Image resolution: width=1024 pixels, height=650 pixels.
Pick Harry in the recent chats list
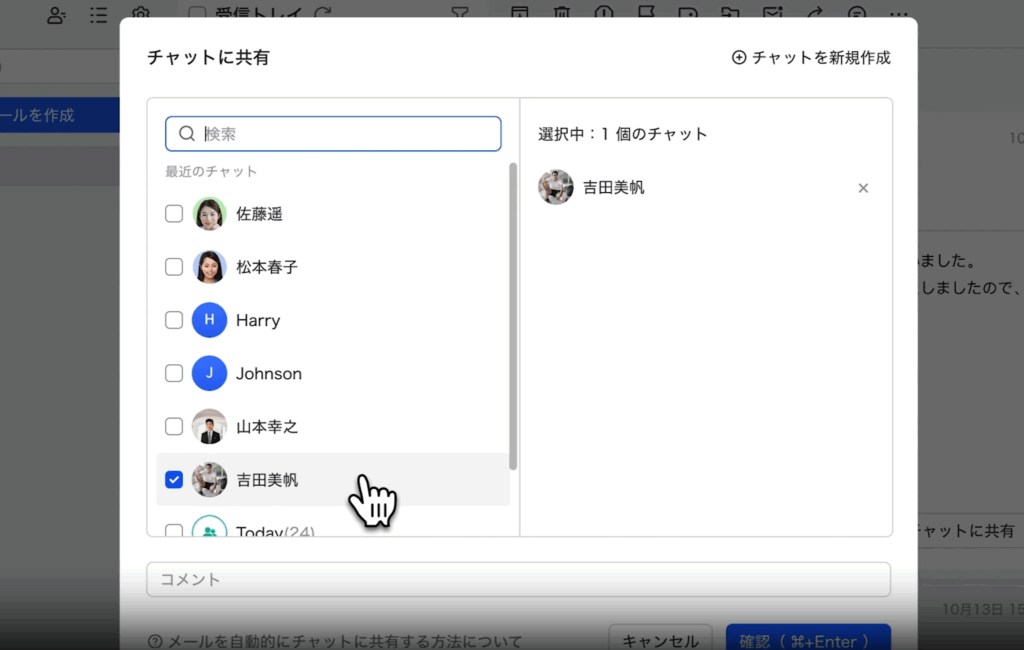(258, 321)
